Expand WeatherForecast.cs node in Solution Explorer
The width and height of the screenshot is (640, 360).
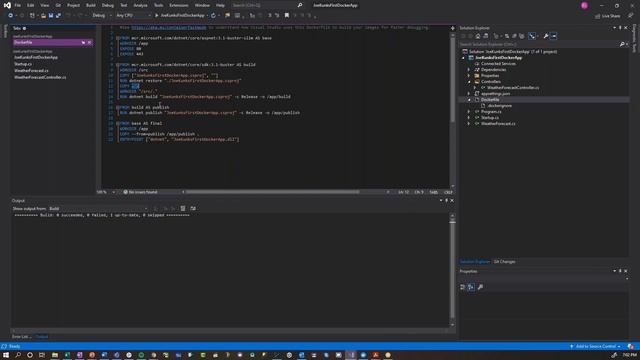click(469, 123)
